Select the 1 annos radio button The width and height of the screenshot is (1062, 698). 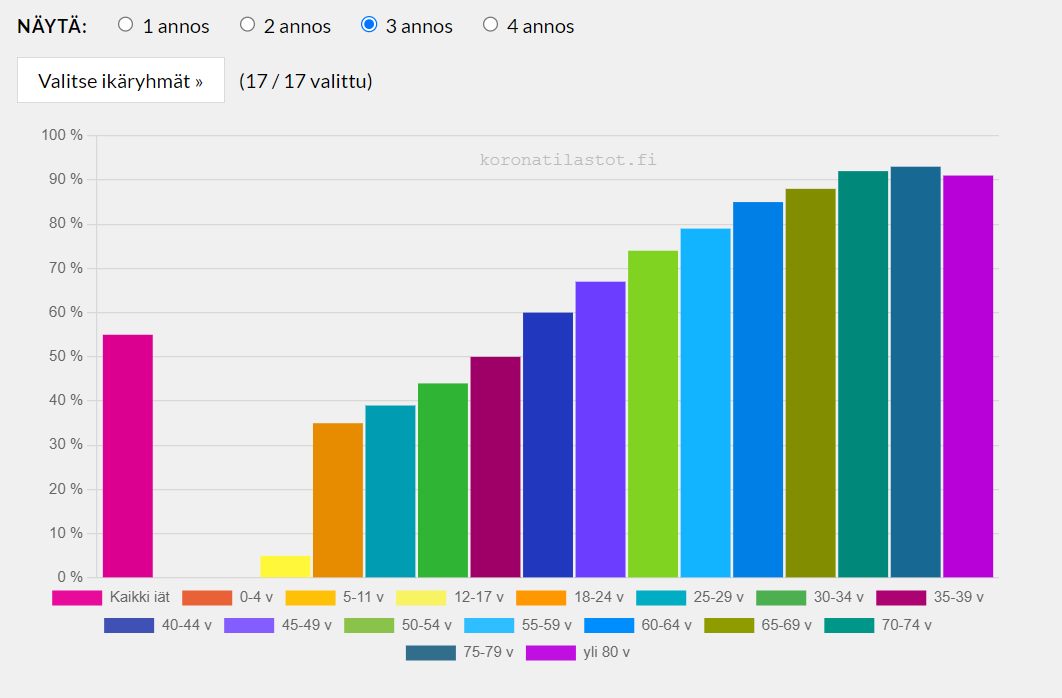[x=125, y=25]
